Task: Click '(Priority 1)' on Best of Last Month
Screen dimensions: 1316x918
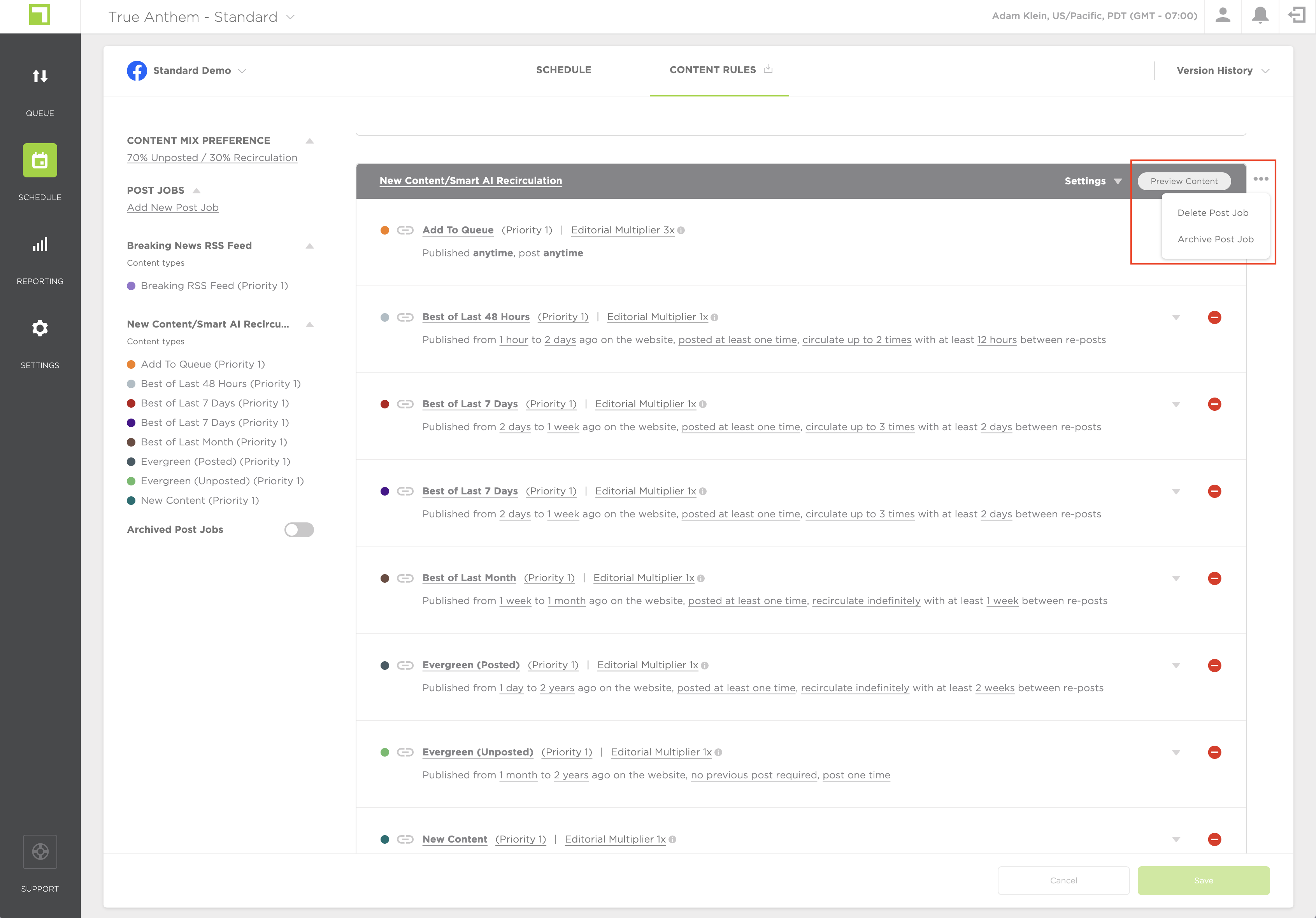Action: pos(549,578)
